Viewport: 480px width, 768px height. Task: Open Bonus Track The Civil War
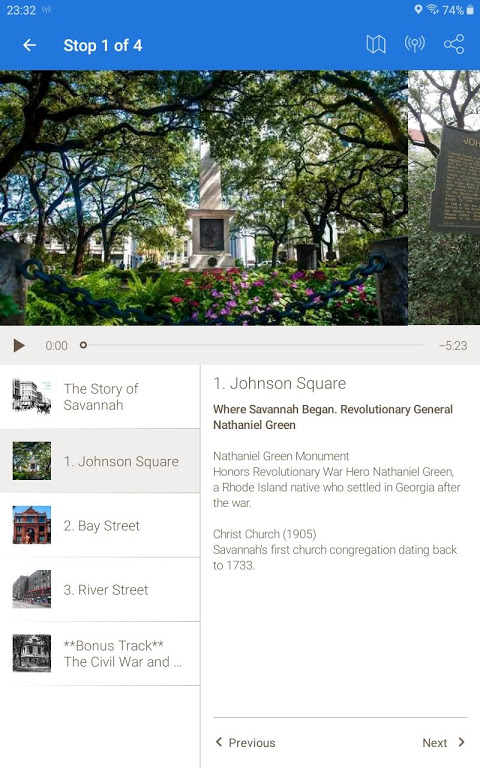(100, 653)
